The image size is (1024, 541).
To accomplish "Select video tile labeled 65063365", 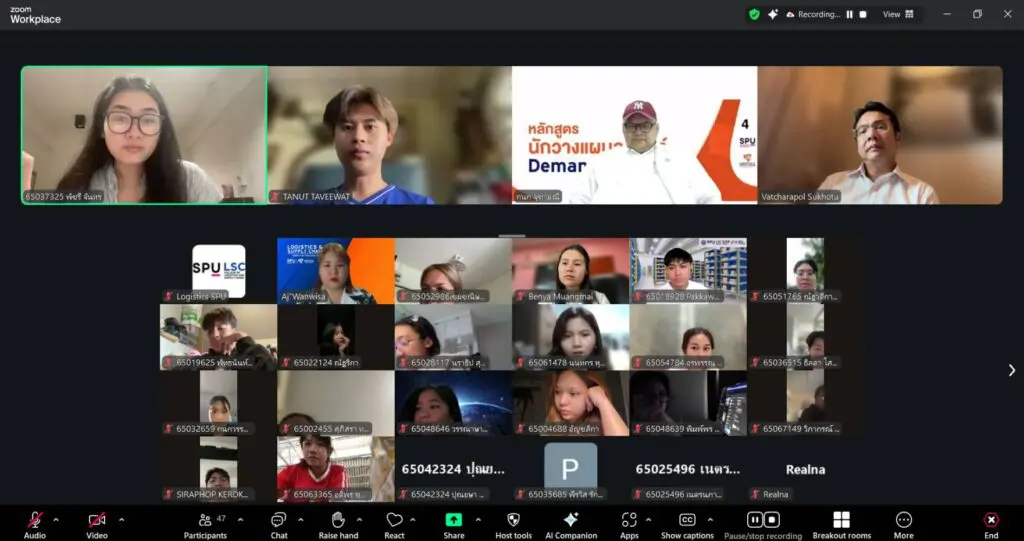I will pyautogui.click(x=336, y=469).
